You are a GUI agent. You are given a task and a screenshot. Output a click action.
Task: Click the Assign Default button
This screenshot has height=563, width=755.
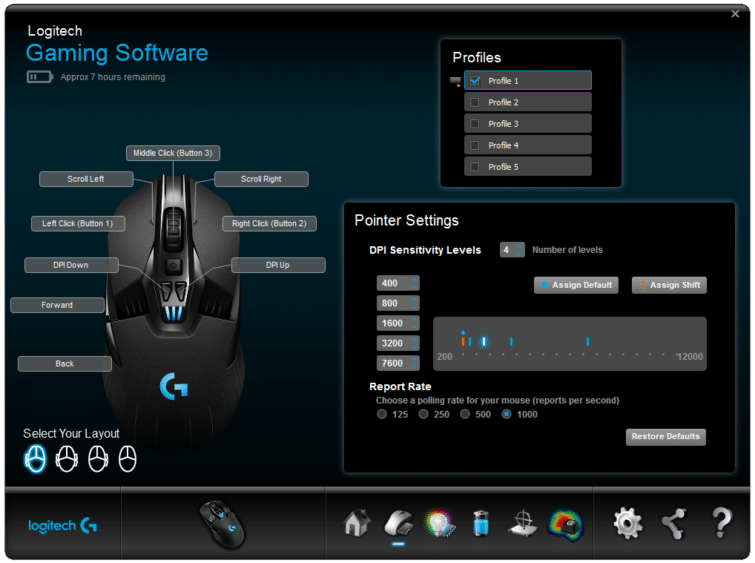[x=576, y=285]
